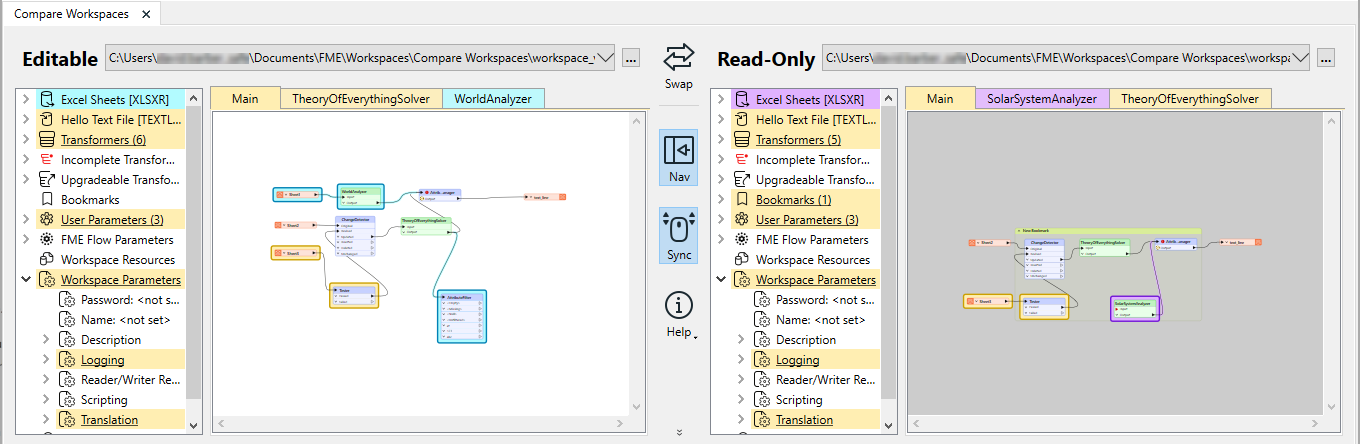
Task: Click Upgradeable Transformers icon in Read-Only tree
Action: (740, 180)
